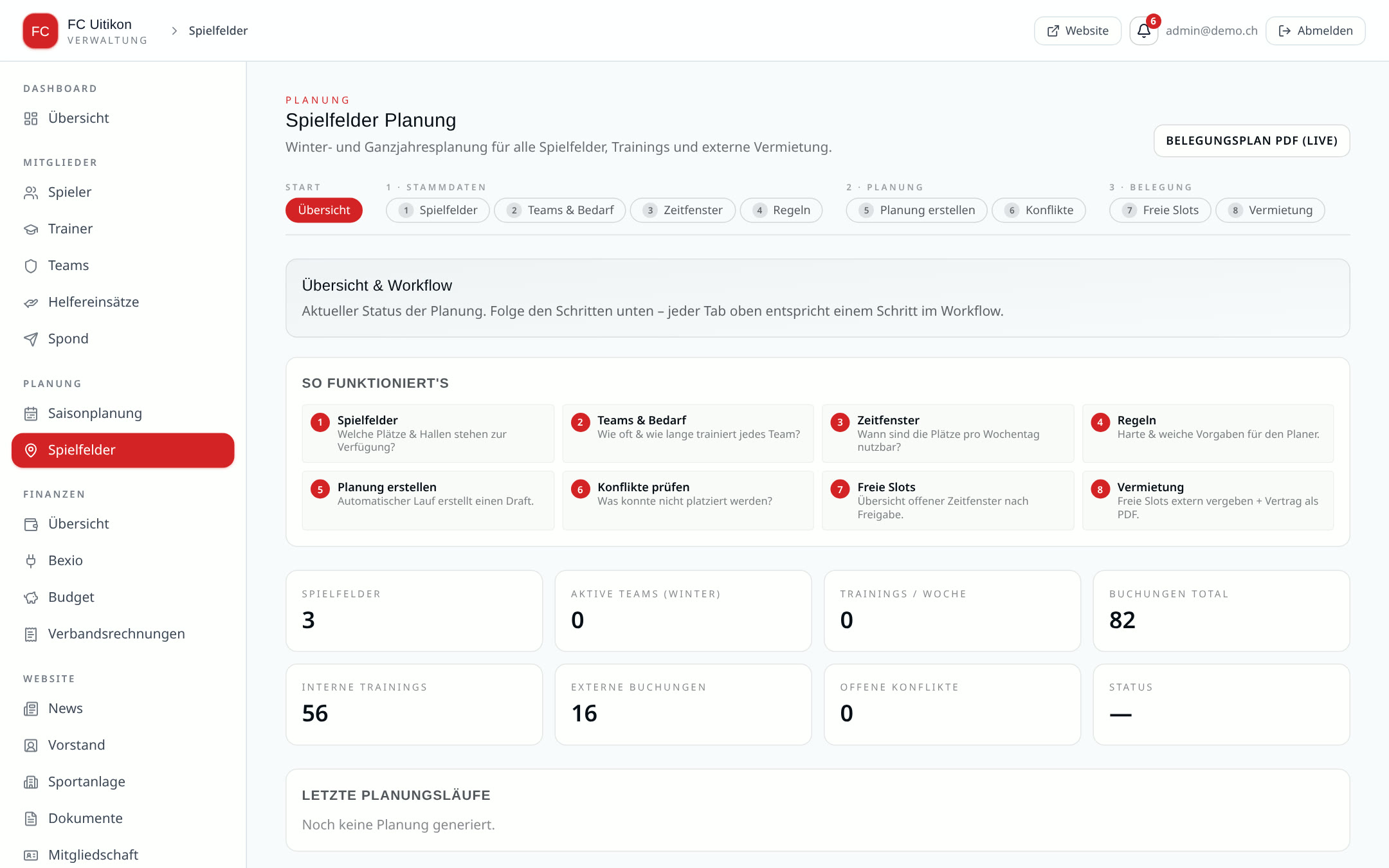Click the Dokumente file icon
This screenshot has width=1389, height=868.
[31, 818]
